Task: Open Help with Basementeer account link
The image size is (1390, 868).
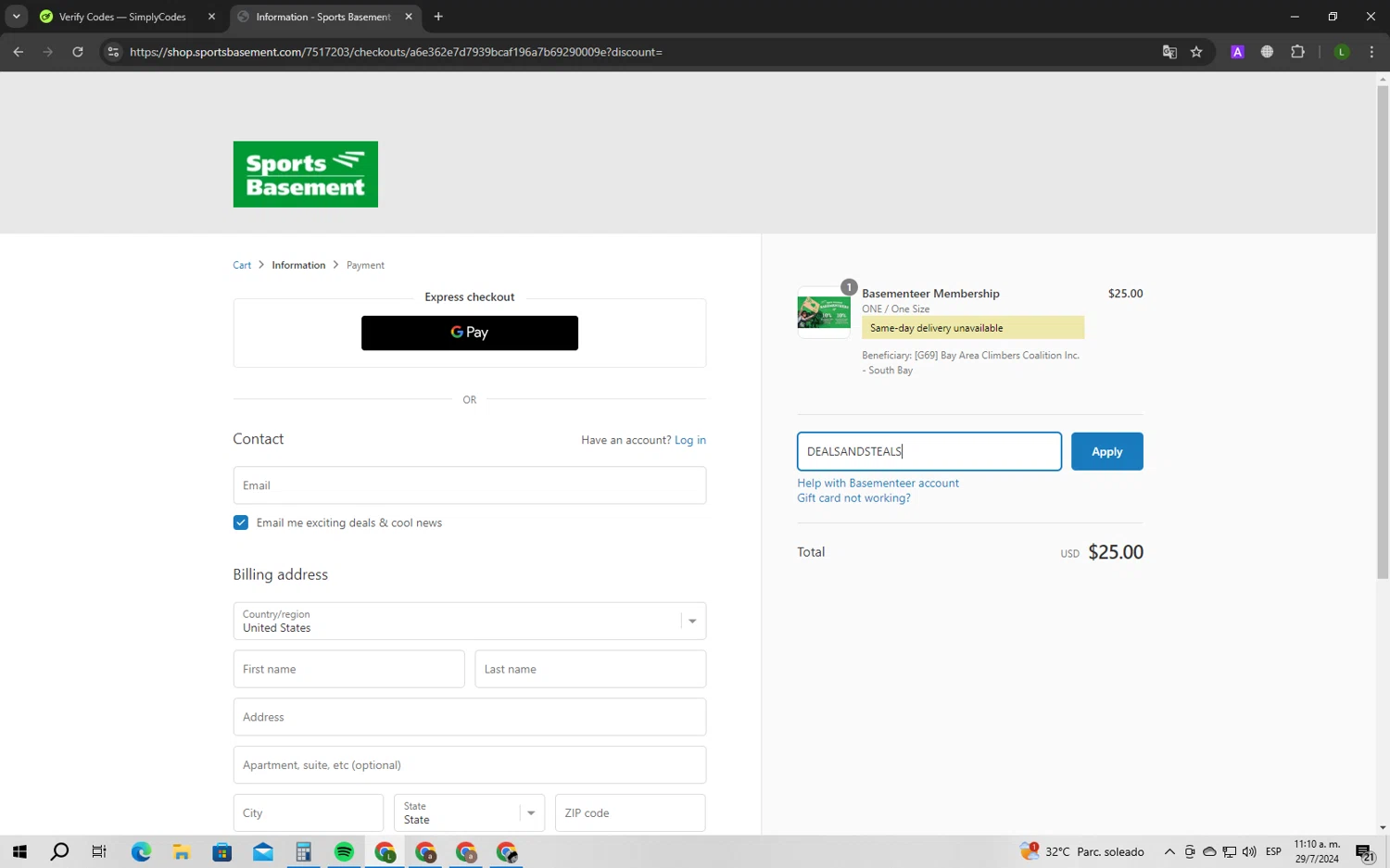Action: click(x=878, y=483)
